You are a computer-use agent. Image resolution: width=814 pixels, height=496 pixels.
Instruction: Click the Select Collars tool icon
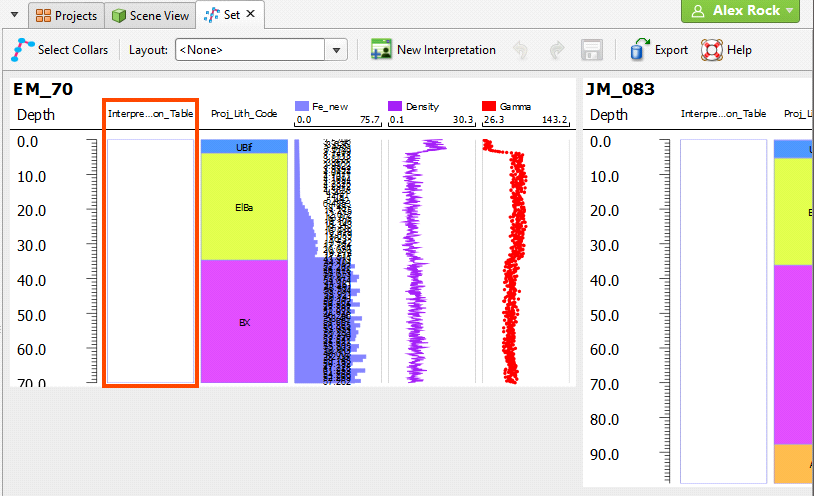point(22,49)
